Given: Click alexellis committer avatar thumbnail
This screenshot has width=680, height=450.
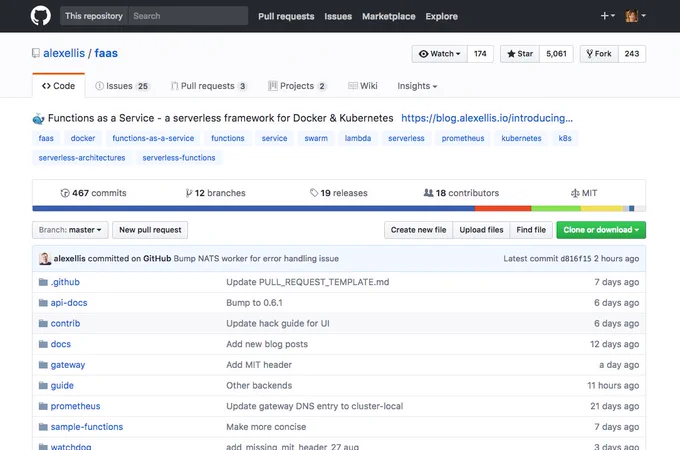Looking at the screenshot, I should click(45, 258).
